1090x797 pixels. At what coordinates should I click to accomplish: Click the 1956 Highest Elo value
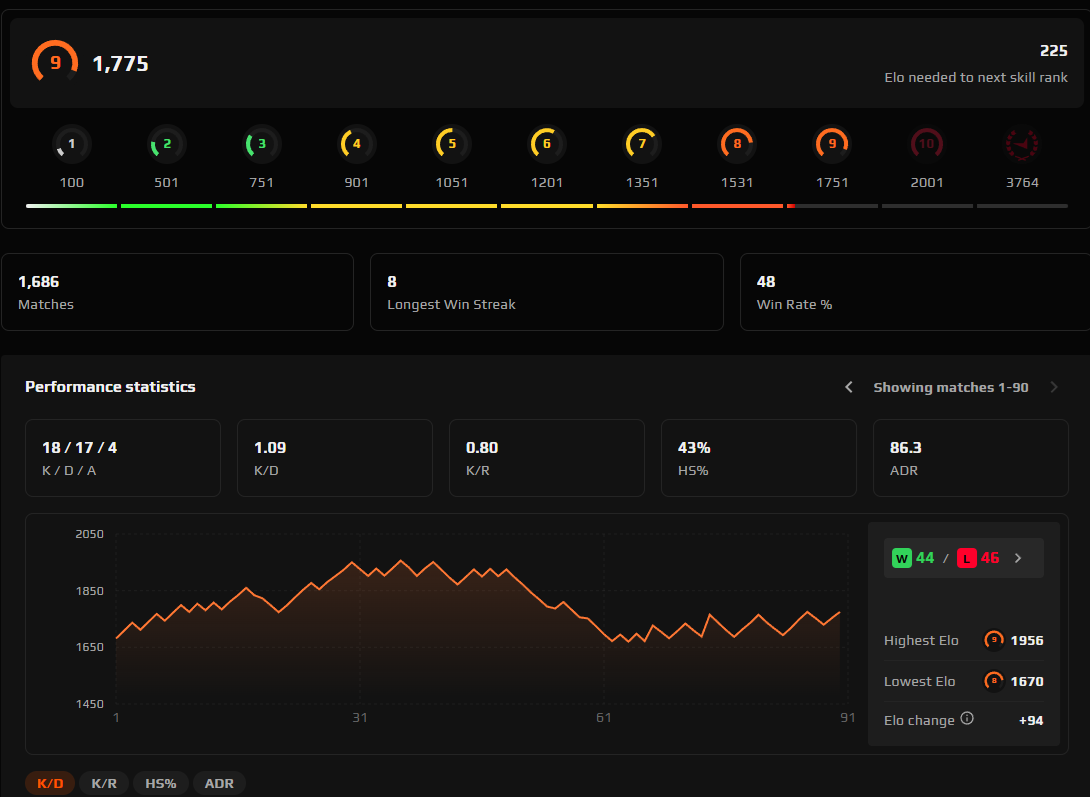[1027, 640]
